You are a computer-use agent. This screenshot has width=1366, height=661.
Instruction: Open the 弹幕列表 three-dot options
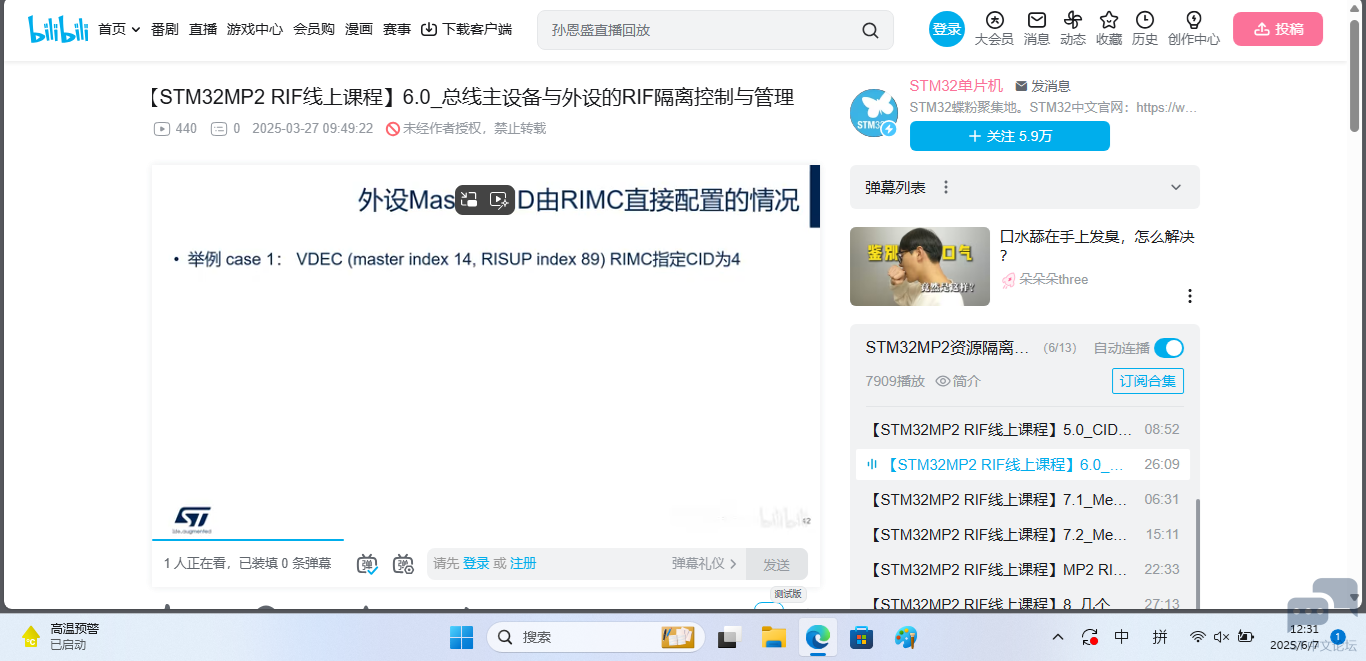pos(946,187)
